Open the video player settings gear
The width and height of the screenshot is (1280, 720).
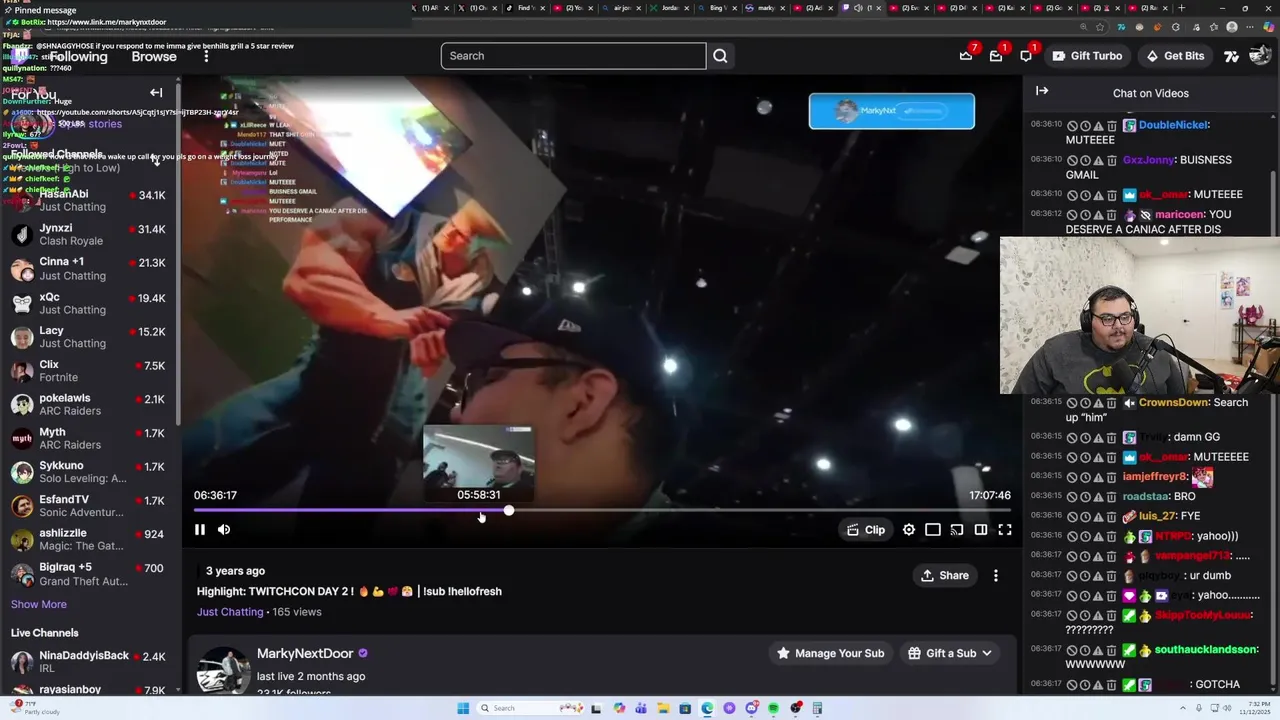point(909,530)
